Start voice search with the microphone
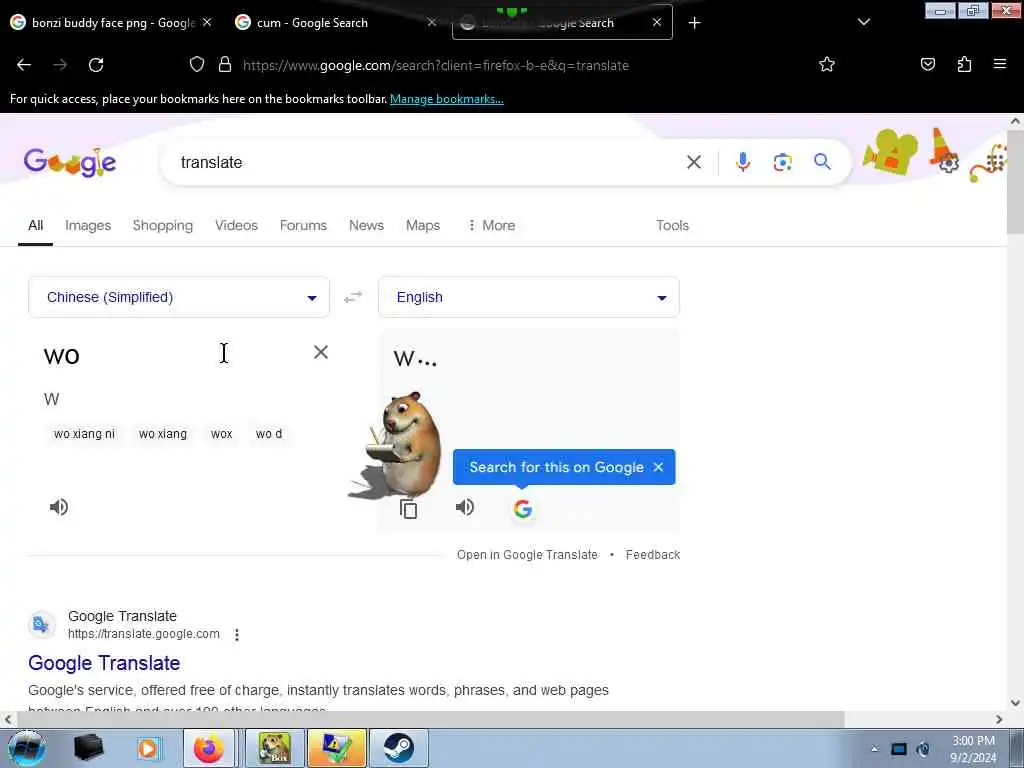The image size is (1024, 768). coord(743,162)
